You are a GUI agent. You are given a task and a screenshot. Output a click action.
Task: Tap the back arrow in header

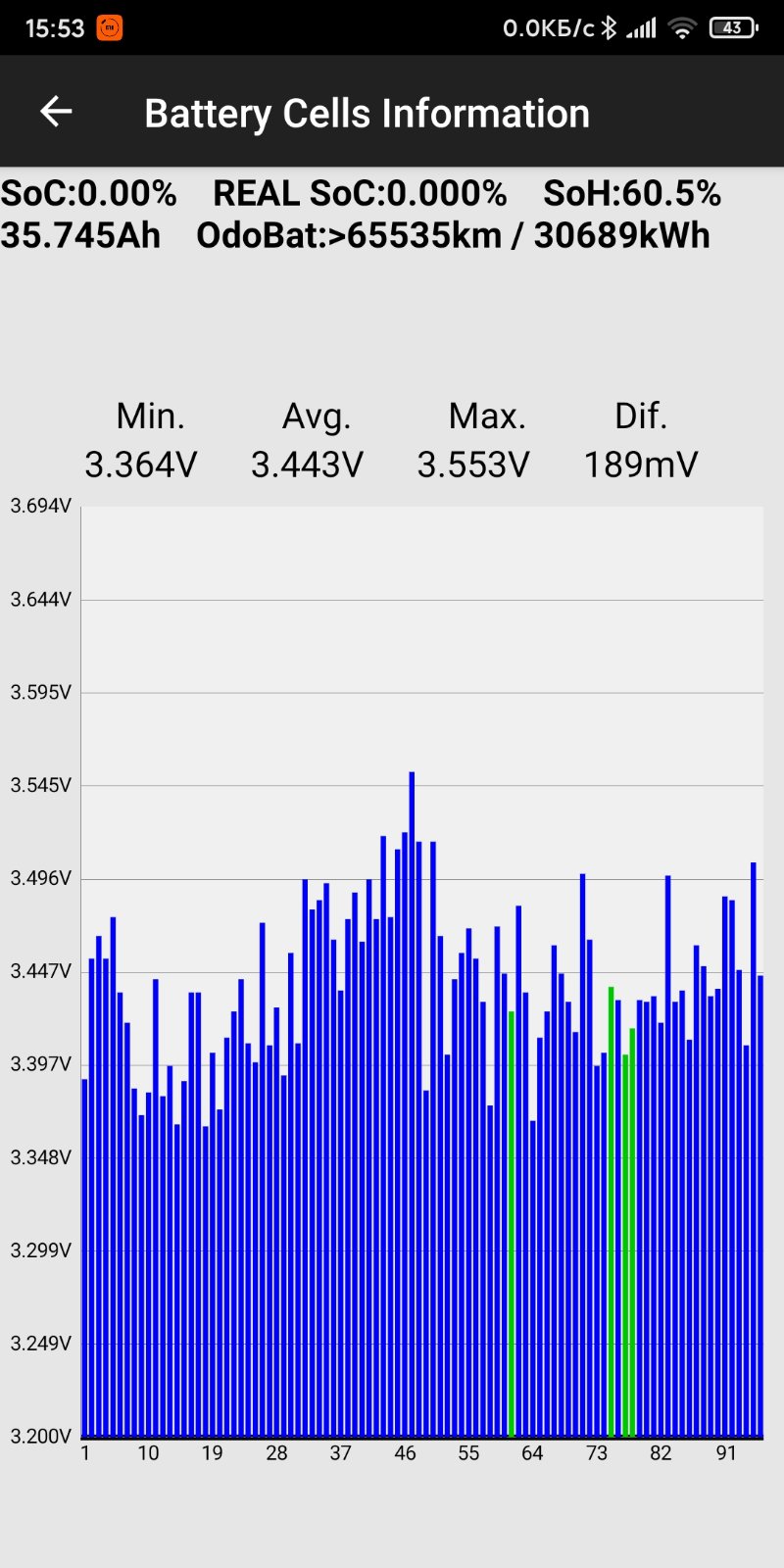[x=56, y=112]
